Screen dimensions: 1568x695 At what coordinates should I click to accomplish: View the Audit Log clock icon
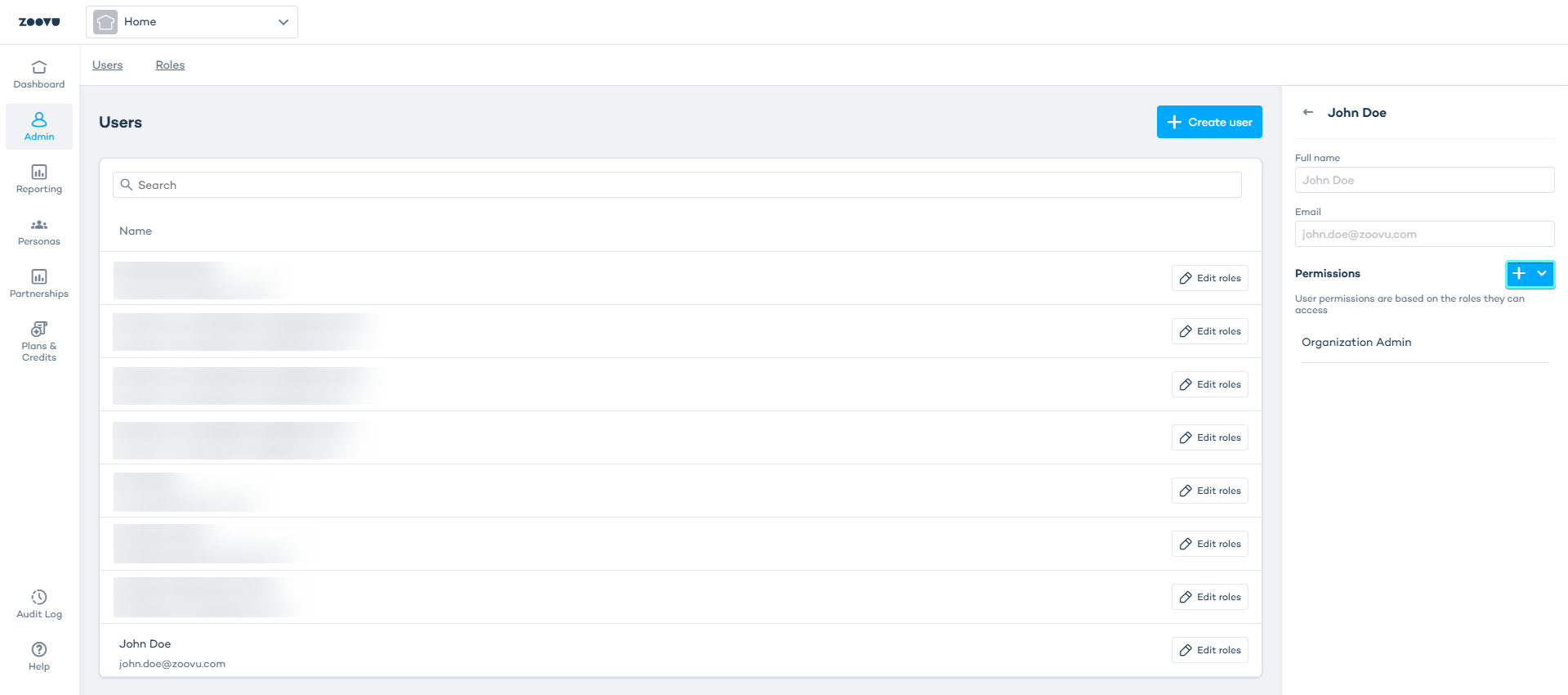[x=39, y=597]
